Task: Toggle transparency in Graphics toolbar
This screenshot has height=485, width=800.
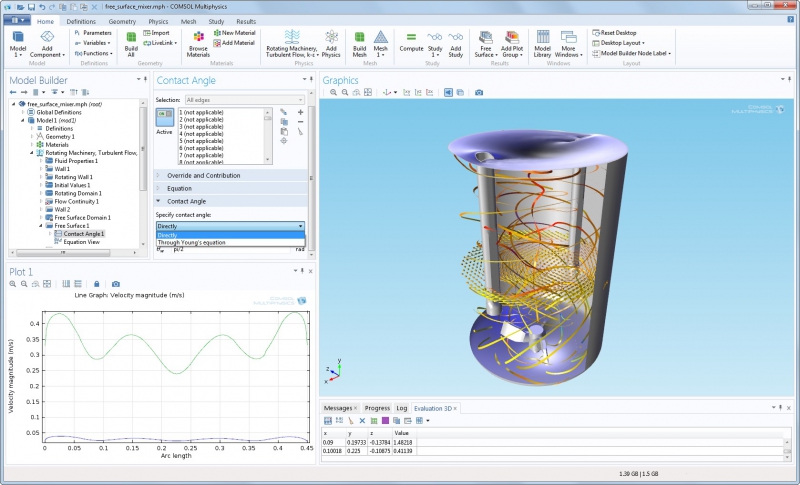Action: (x=460, y=92)
